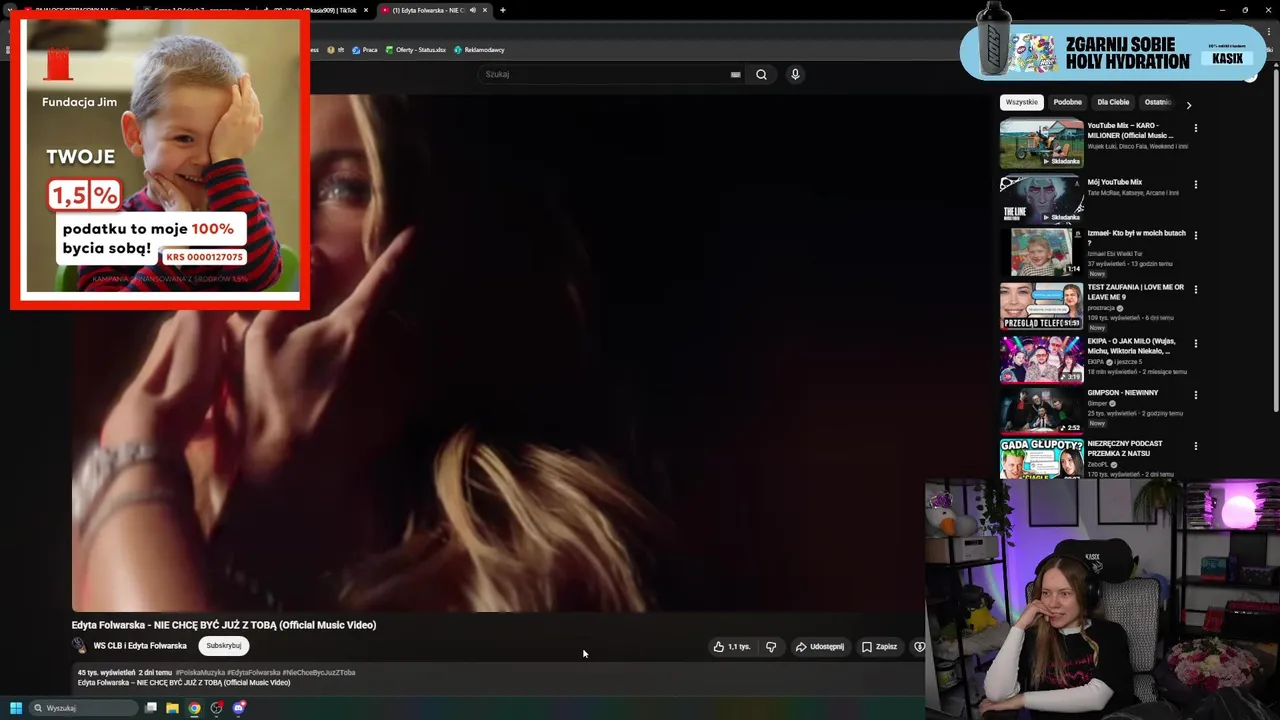This screenshot has width=1280, height=720.
Task: Open the Oferty - Status.xlsx bookmark
Action: [x=414, y=49]
